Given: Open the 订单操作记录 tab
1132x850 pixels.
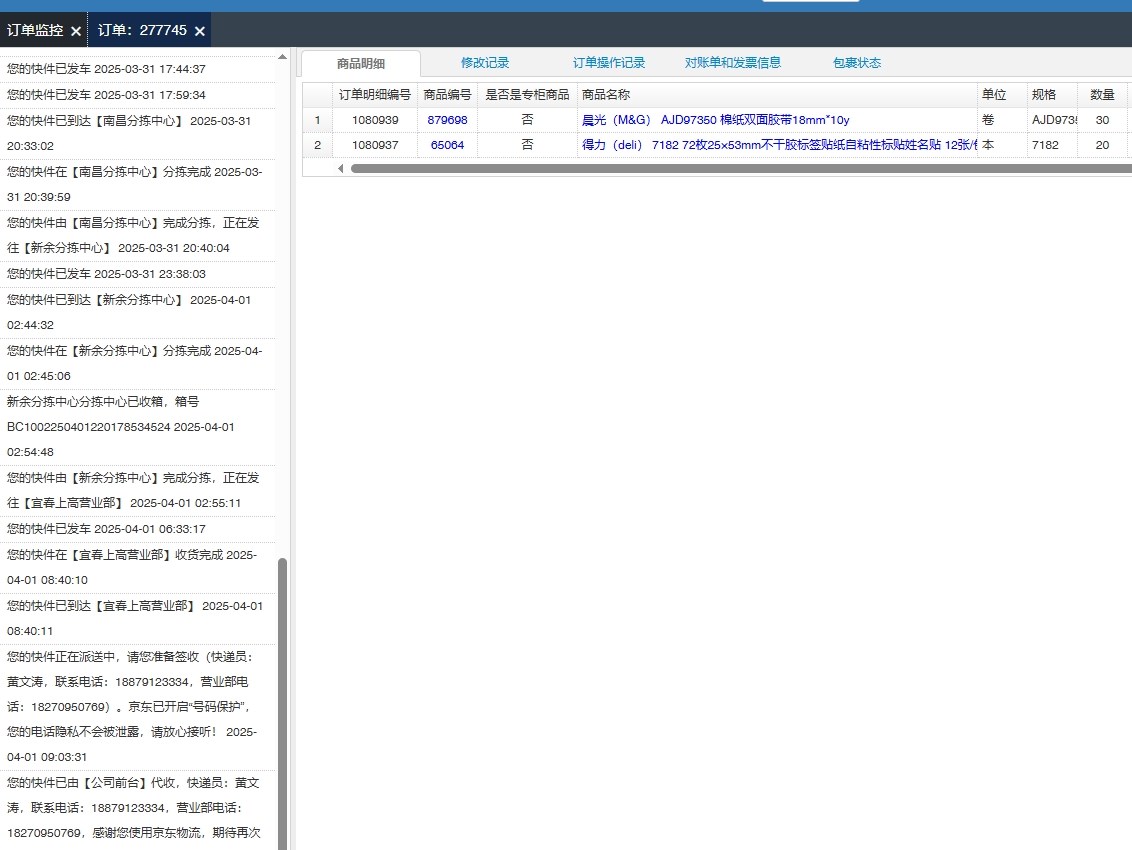Looking at the screenshot, I should coord(609,63).
